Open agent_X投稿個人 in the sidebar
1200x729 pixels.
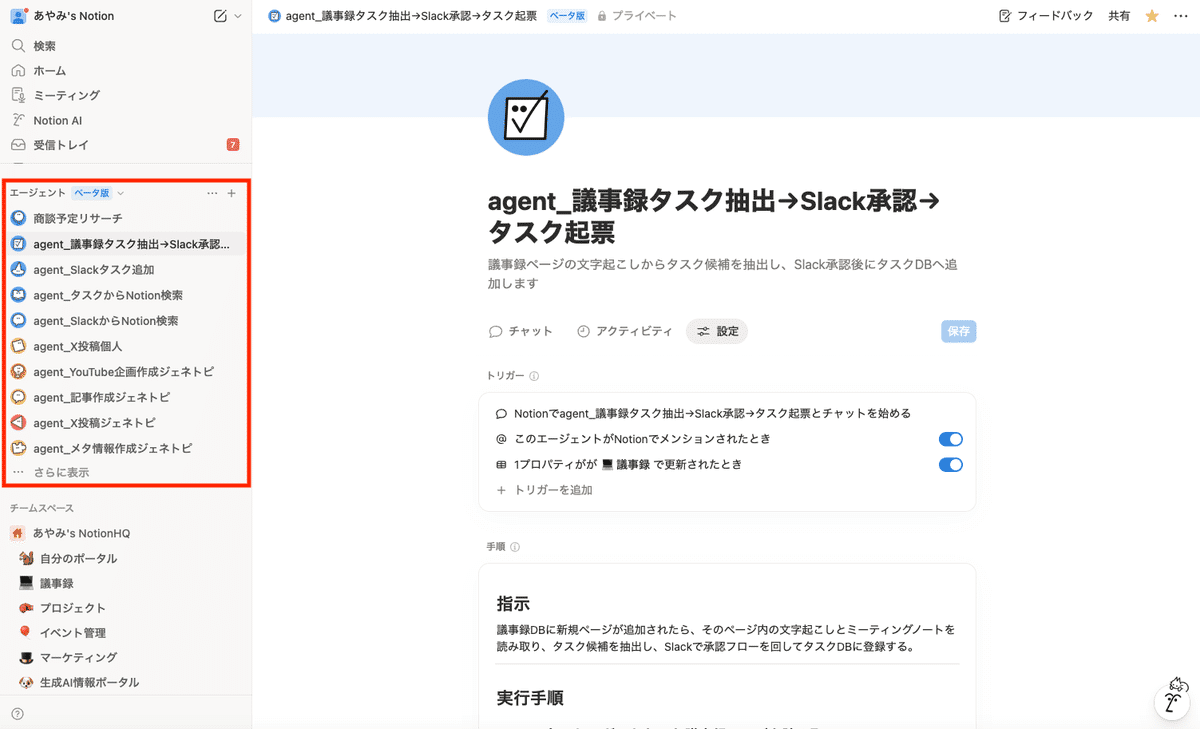[x=78, y=346]
